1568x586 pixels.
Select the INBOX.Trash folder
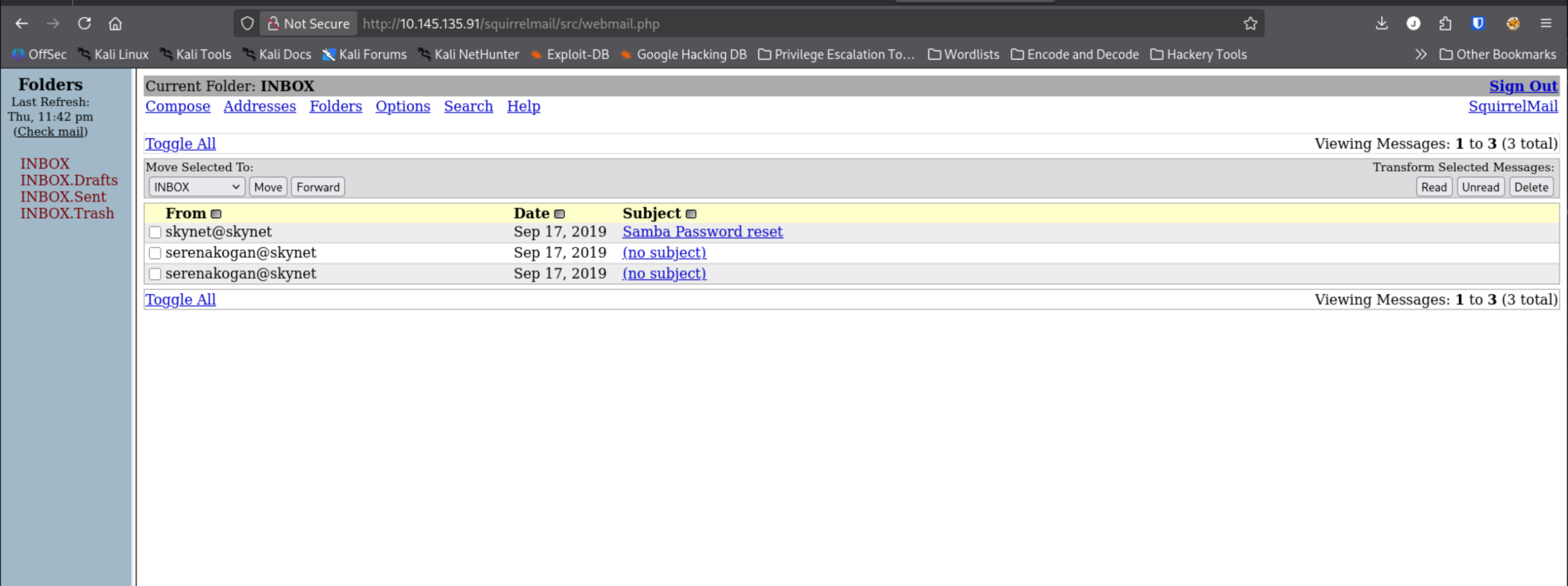click(68, 213)
